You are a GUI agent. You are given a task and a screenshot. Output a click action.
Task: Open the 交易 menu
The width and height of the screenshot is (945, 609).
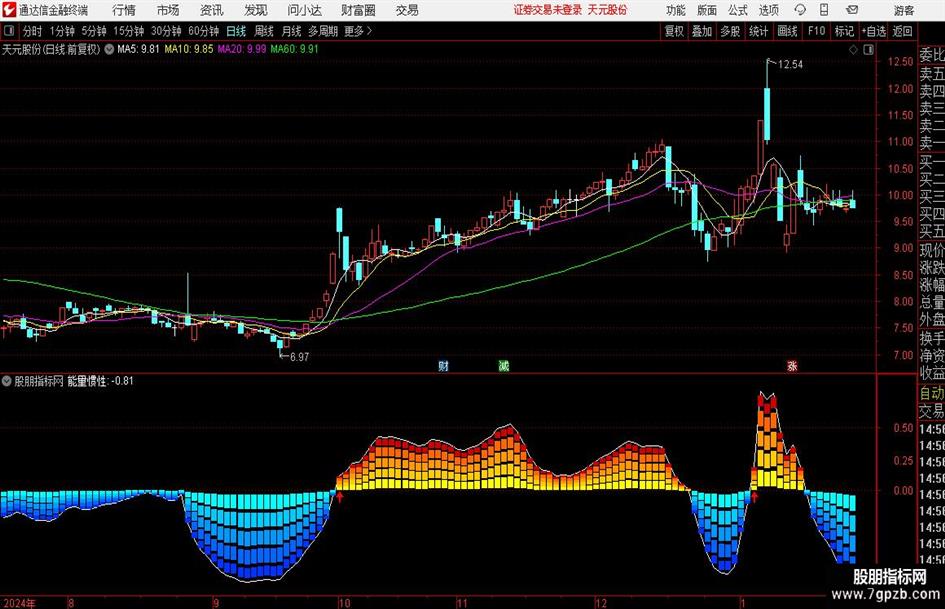click(407, 10)
